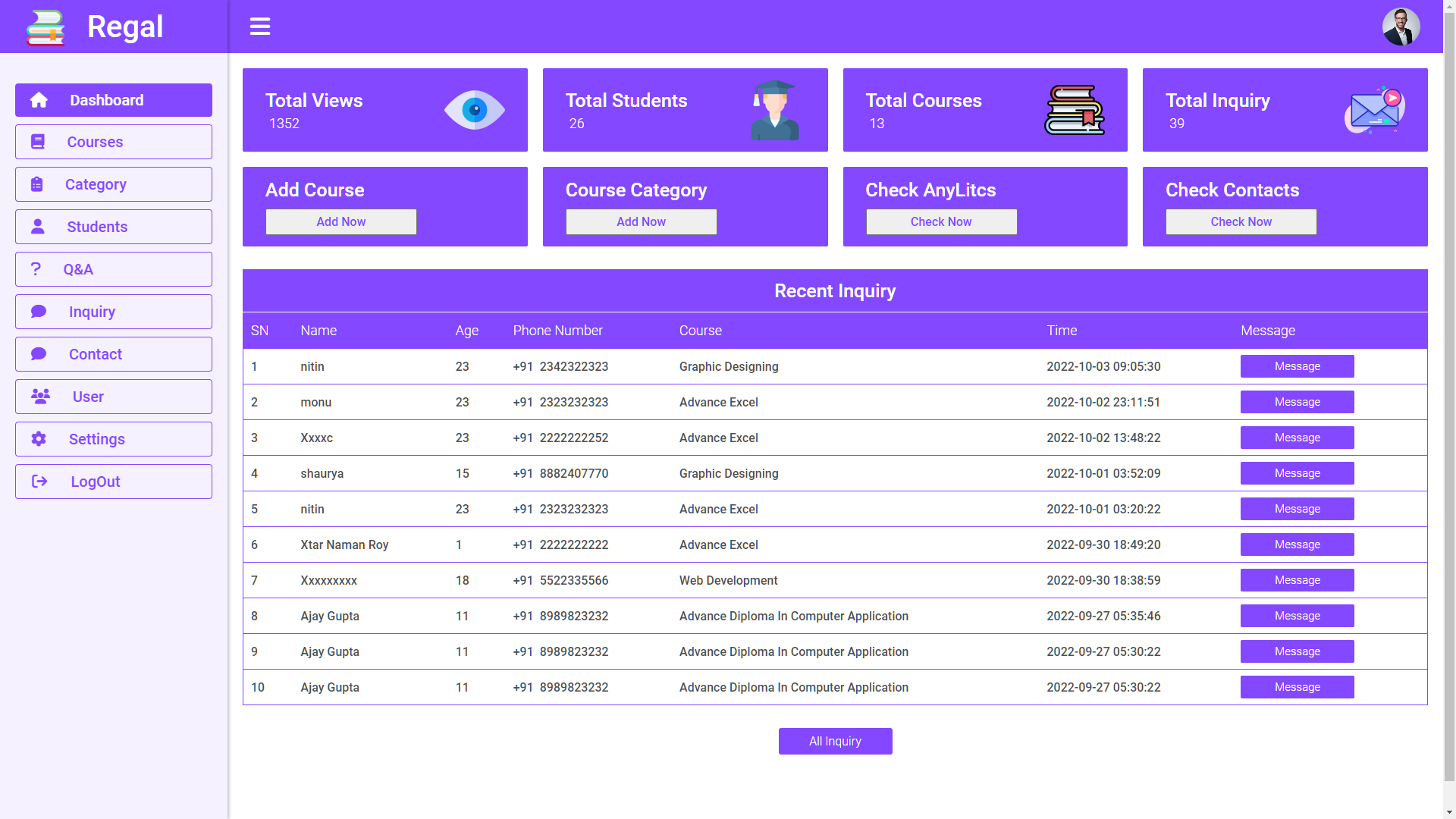This screenshot has width=1456, height=819.
Task: Click the eye icon on Total Views
Action: 475,111
